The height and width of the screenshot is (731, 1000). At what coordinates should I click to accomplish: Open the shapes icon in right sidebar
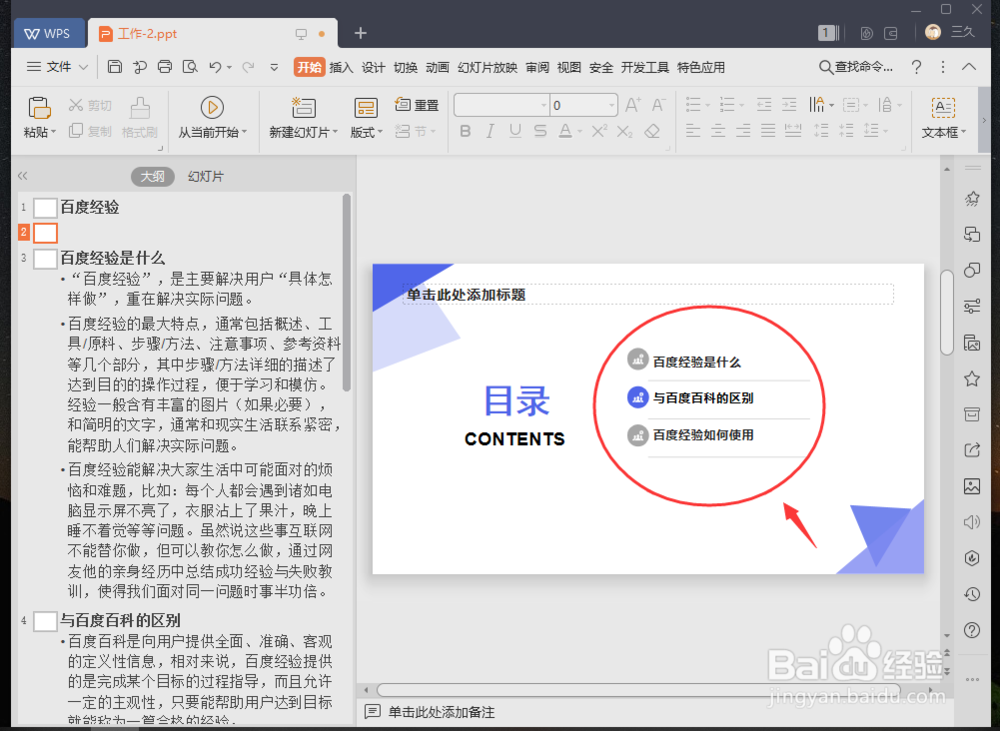click(x=972, y=270)
